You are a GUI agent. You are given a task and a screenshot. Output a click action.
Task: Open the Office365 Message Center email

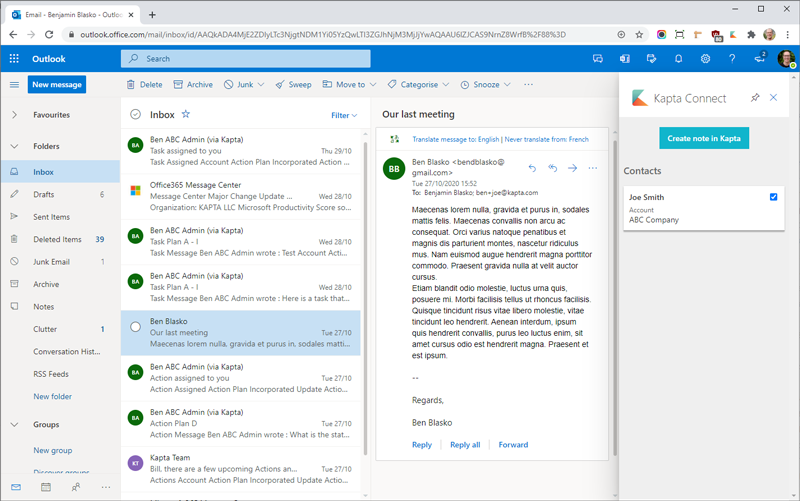(241, 196)
